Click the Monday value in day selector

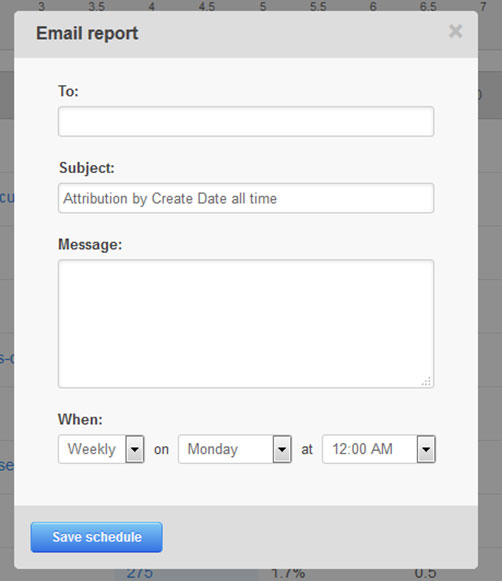[213, 449]
